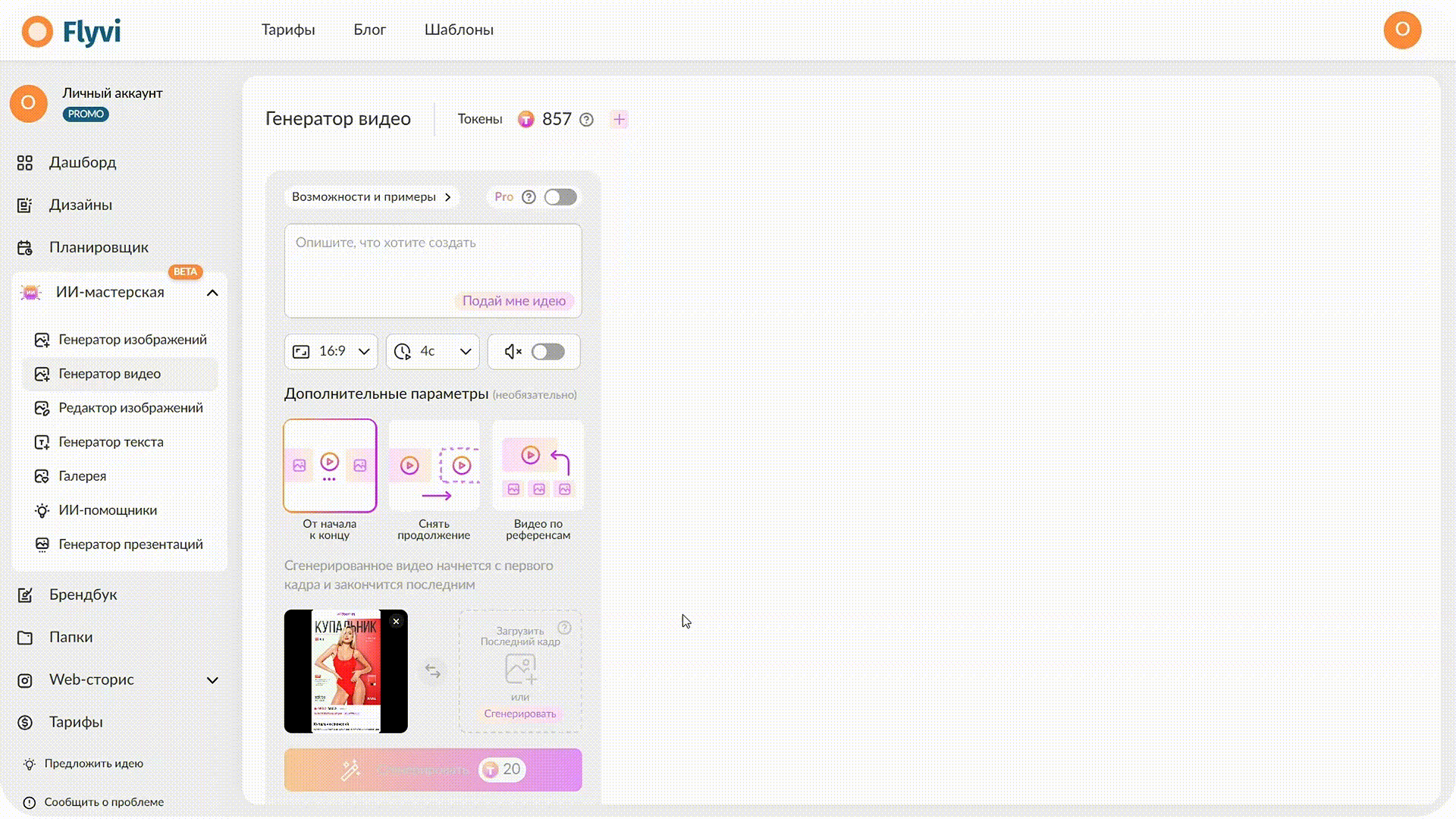
Task: Click the last frame upload help icon
Action: (x=564, y=628)
